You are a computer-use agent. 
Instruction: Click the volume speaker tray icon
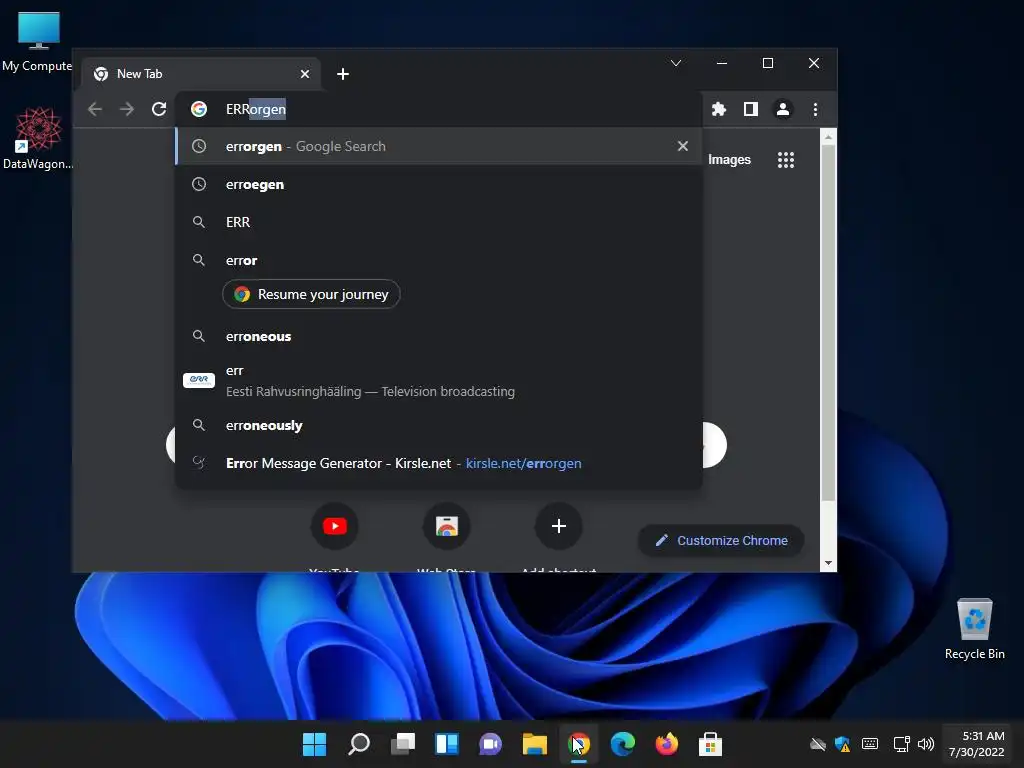925,744
